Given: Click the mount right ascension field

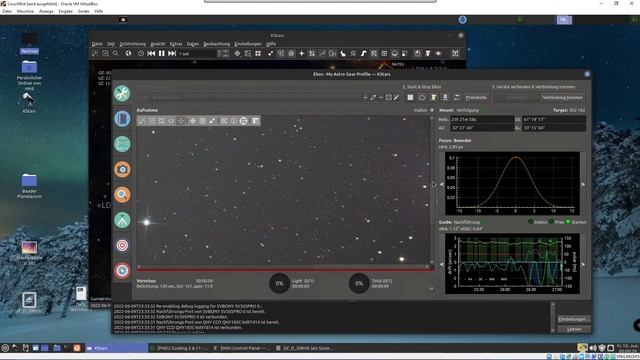Looking at the screenshot, I should 482,120.
